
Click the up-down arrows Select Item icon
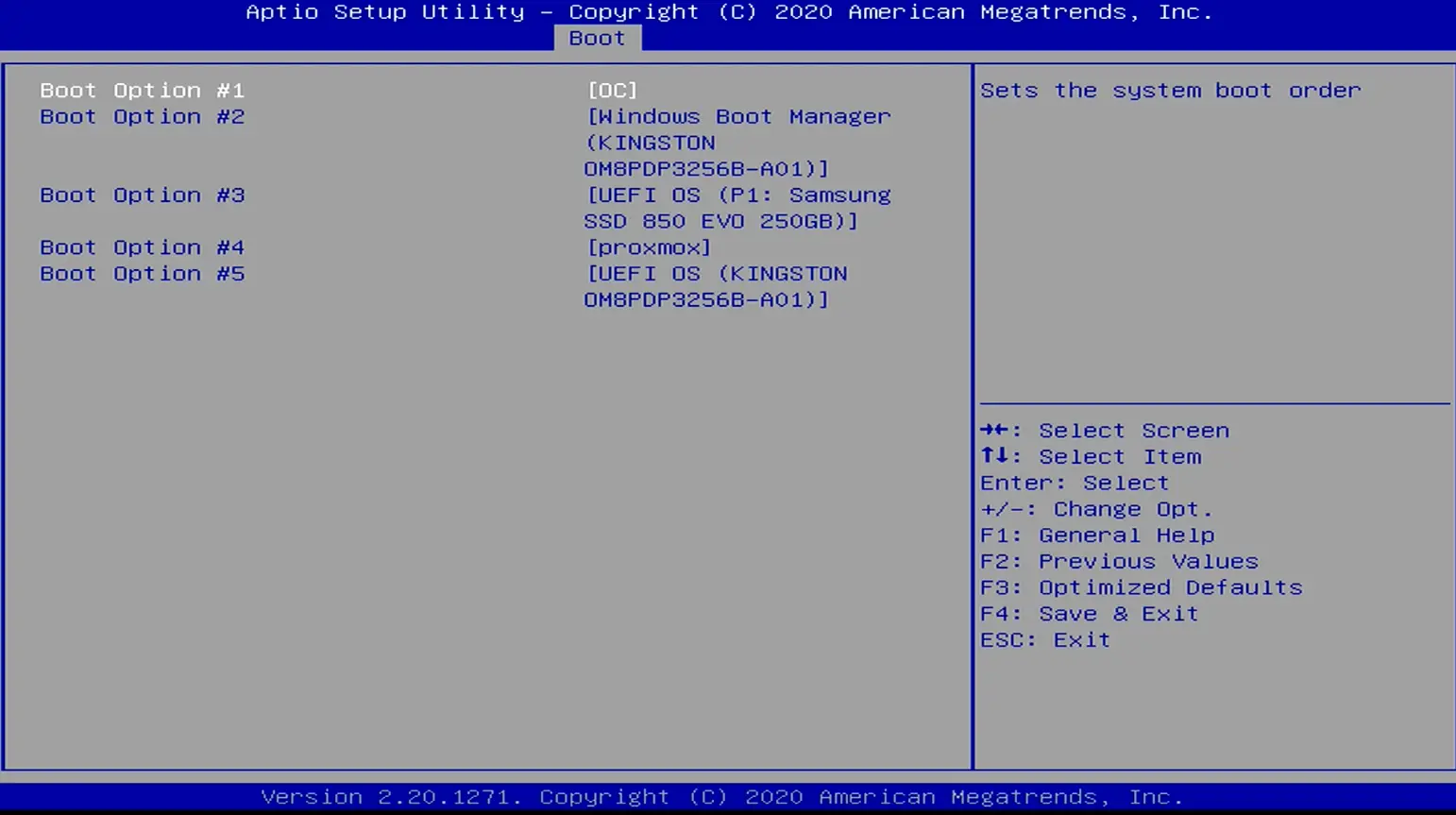(995, 456)
